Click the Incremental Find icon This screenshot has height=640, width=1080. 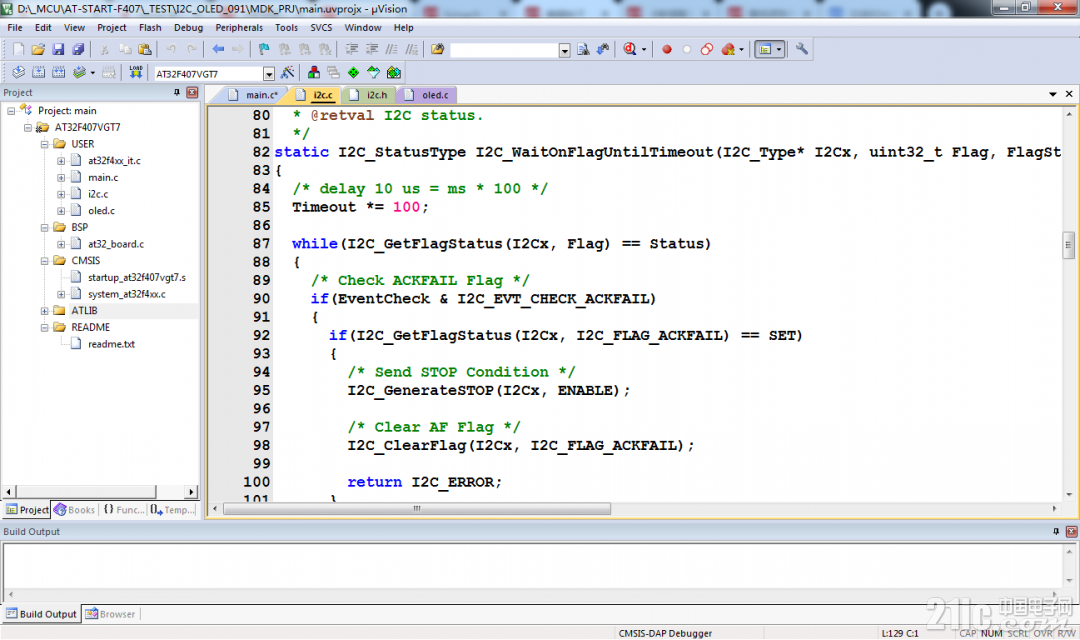[x=603, y=49]
